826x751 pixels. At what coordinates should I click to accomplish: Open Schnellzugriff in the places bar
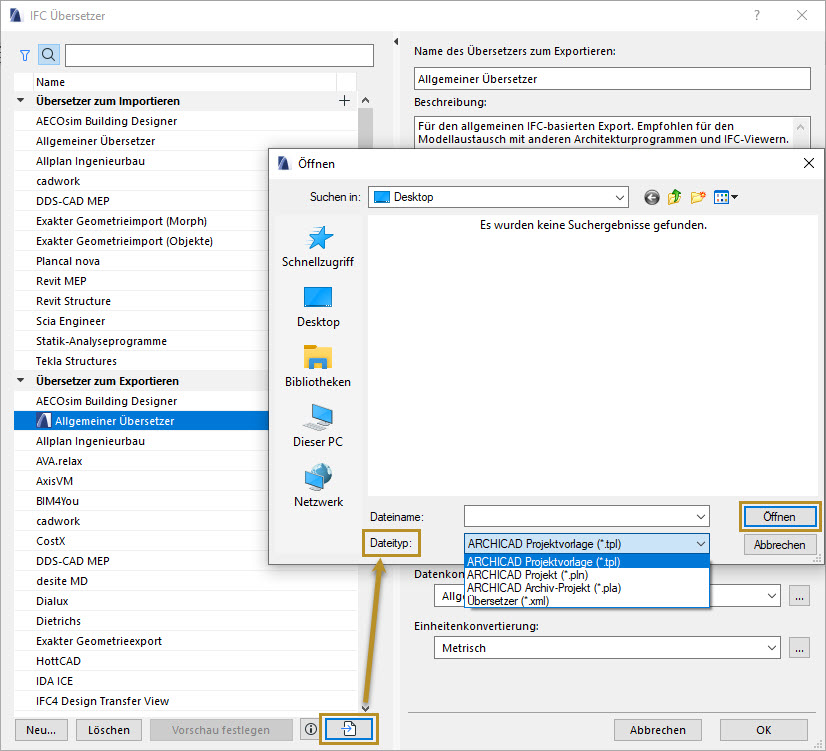pos(318,248)
